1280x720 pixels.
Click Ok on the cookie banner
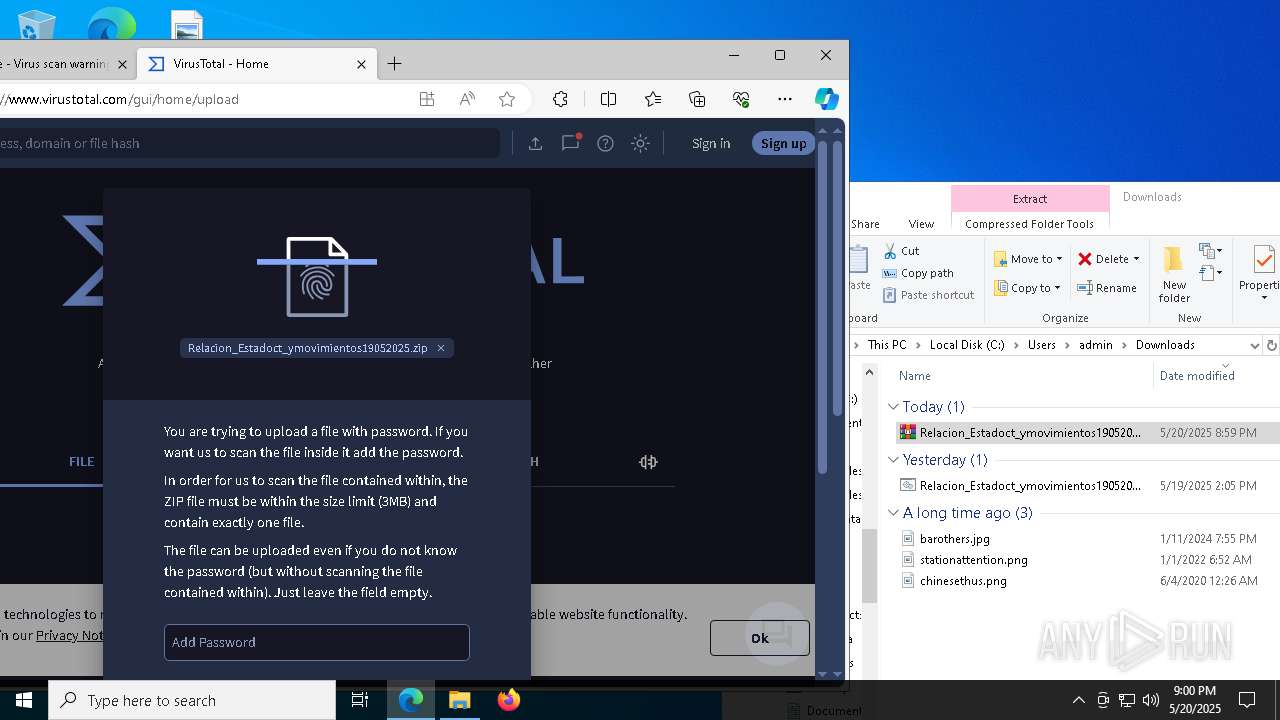tap(759, 638)
